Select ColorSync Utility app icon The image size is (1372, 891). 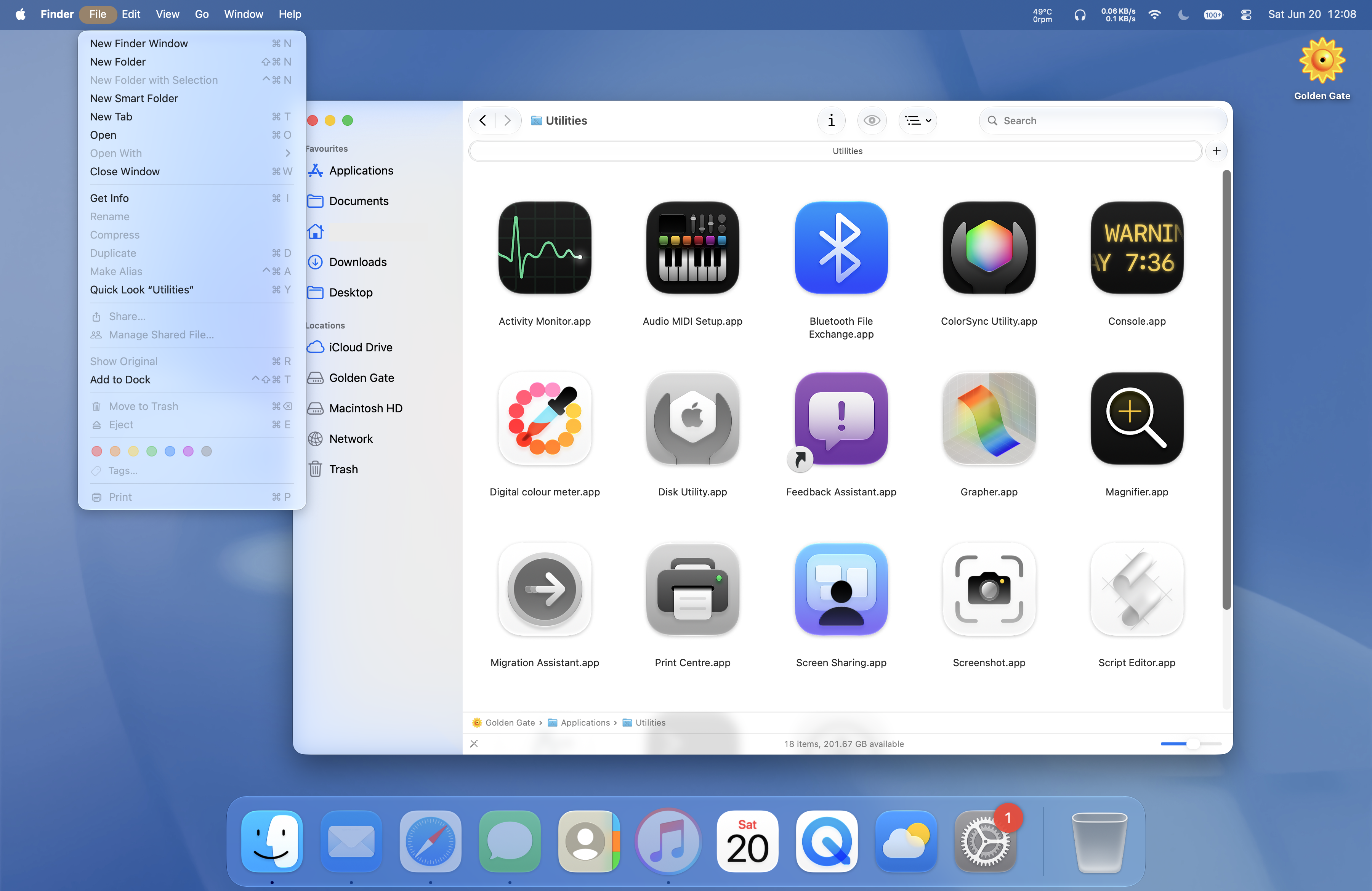pyautogui.click(x=989, y=248)
